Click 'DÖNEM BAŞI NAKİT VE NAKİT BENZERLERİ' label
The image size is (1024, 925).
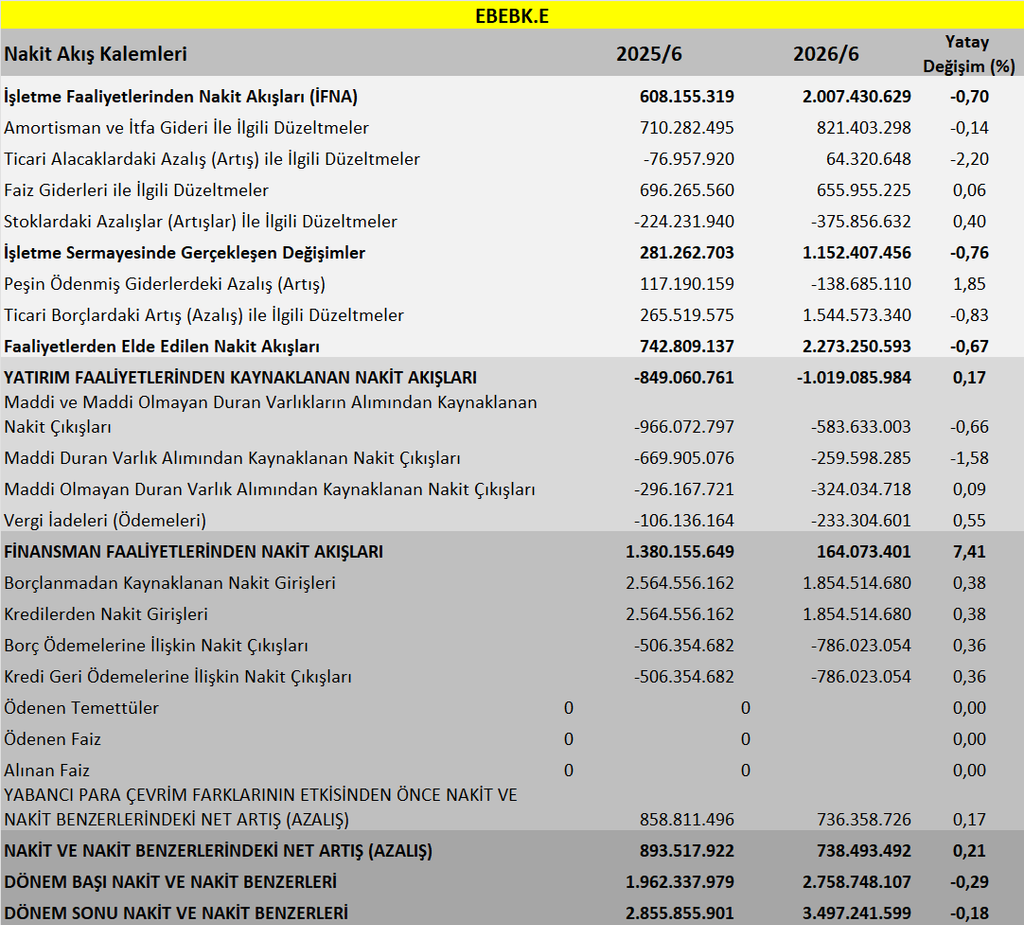point(170,883)
